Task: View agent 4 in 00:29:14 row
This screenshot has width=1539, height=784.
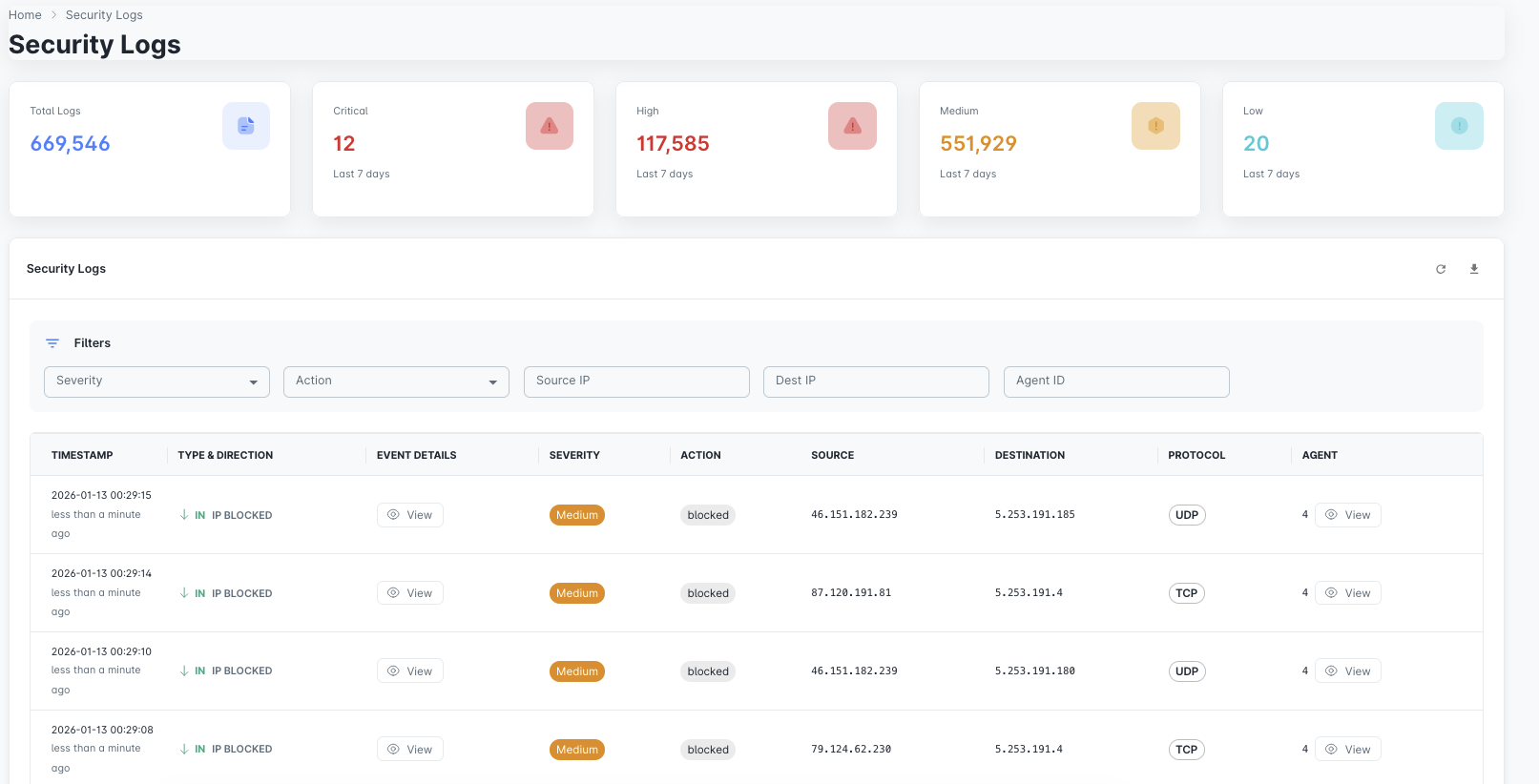Action: (1347, 593)
